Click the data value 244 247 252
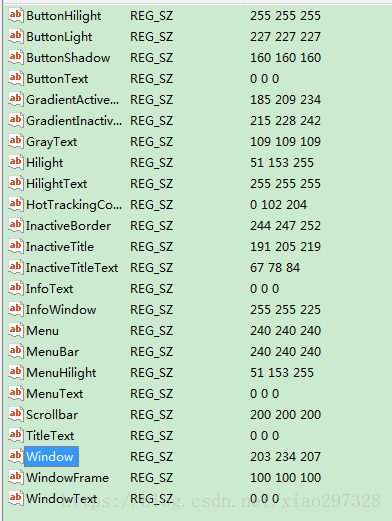The image size is (392, 521). (x=285, y=226)
